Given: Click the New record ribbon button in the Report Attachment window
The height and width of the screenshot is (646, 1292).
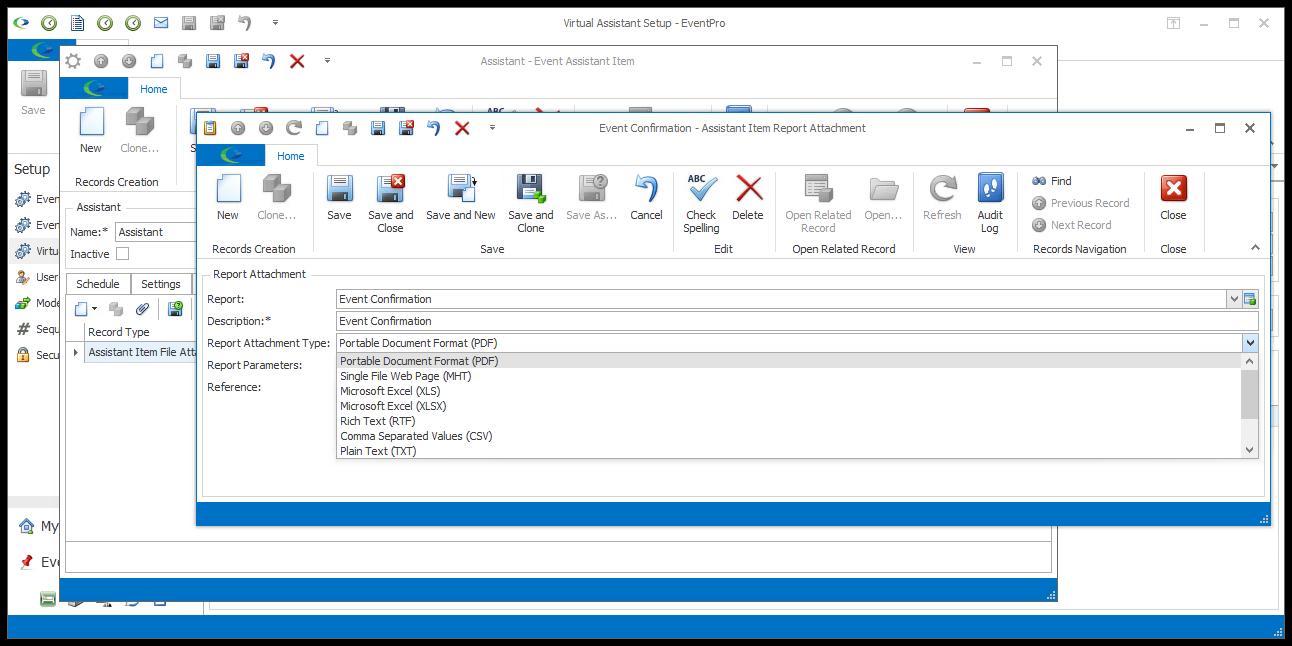Looking at the screenshot, I should pyautogui.click(x=228, y=197).
